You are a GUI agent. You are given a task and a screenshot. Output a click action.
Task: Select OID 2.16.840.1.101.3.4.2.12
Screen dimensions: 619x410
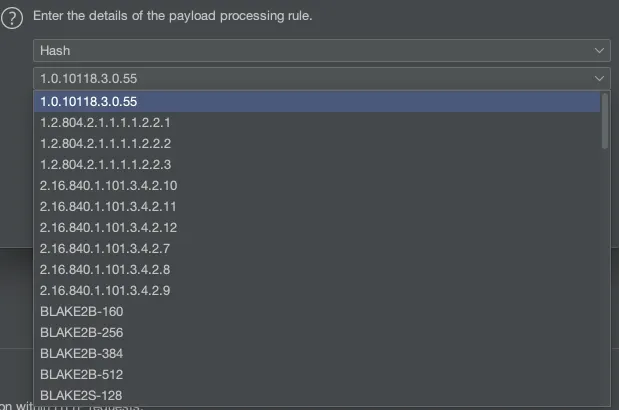pos(108,227)
